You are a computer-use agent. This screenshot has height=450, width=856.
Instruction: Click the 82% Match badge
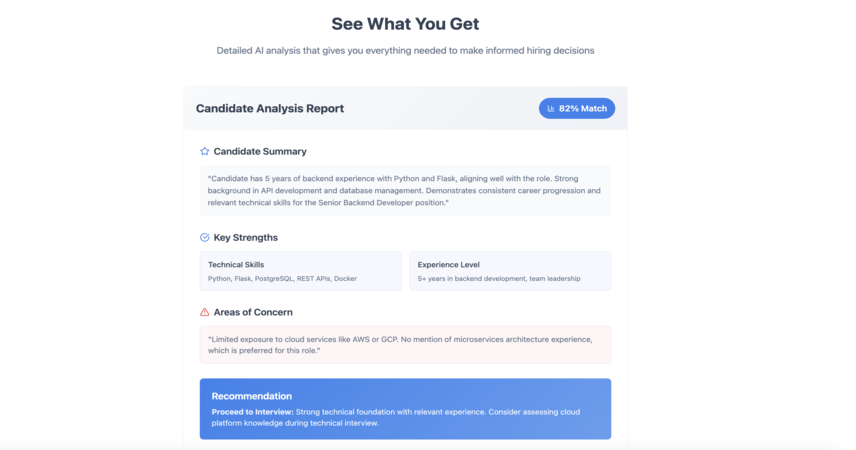pyautogui.click(x=577, y=108)
